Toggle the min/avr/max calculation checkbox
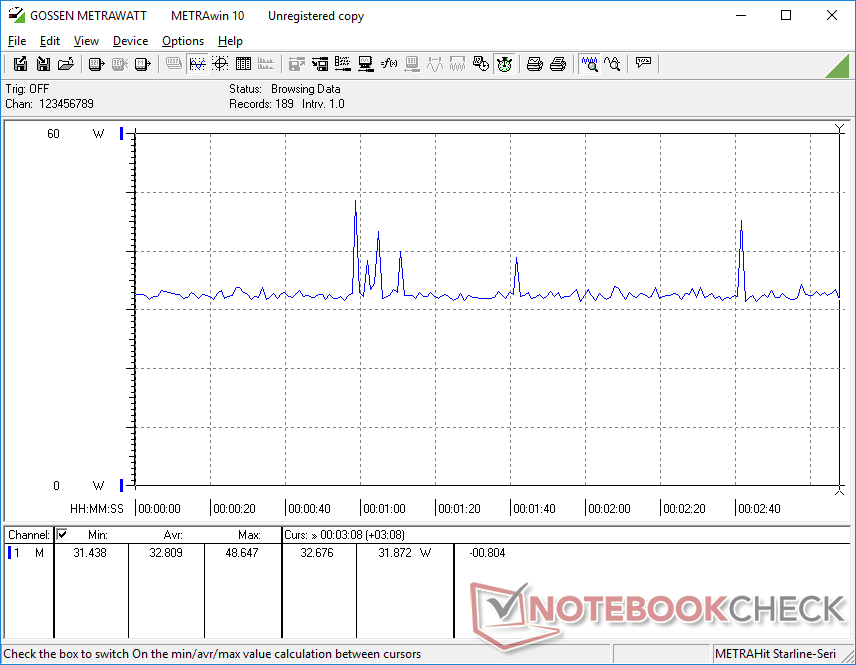This screenshot has height=665, width=856. click(62, 534)
